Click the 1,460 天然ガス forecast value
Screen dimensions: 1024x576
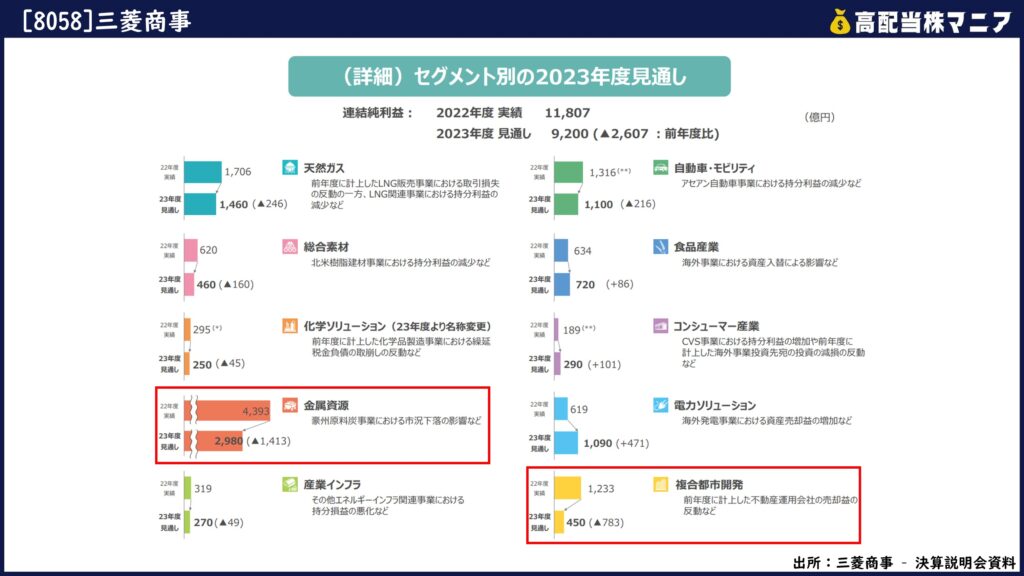click(x=233, y=204)
